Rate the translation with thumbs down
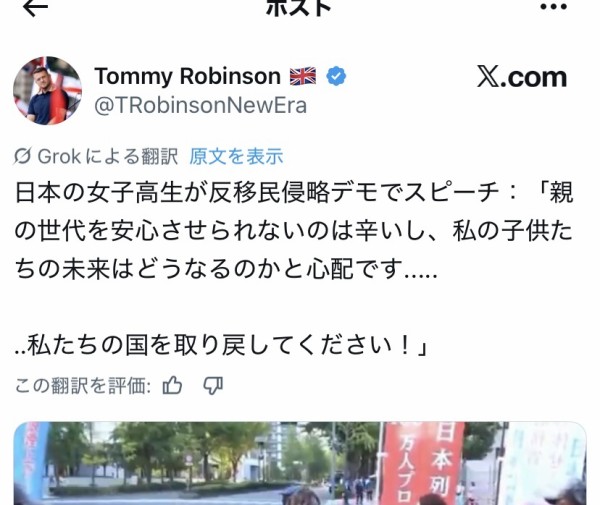600x505 pixels. (x=213, y=386)
